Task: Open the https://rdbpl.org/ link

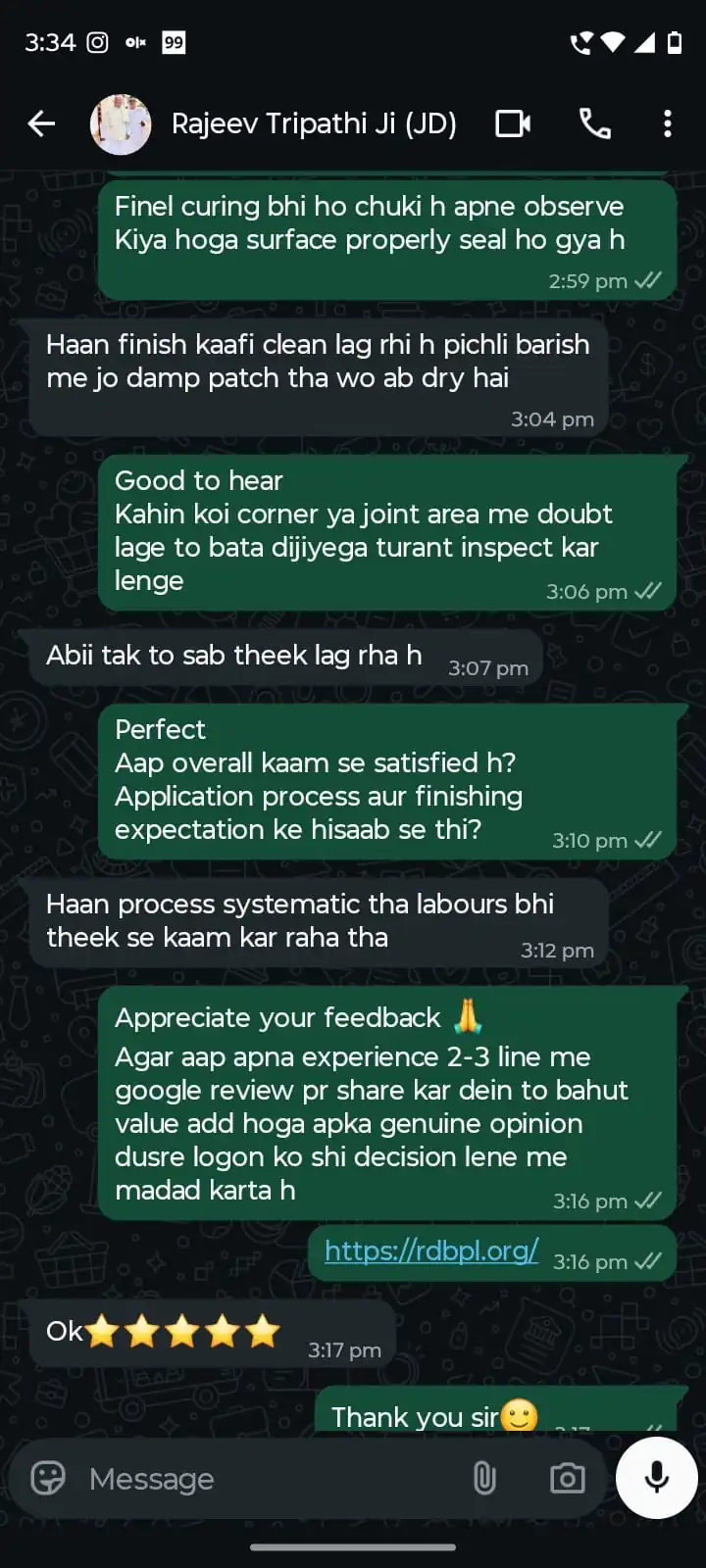Action: (431, 1250)
